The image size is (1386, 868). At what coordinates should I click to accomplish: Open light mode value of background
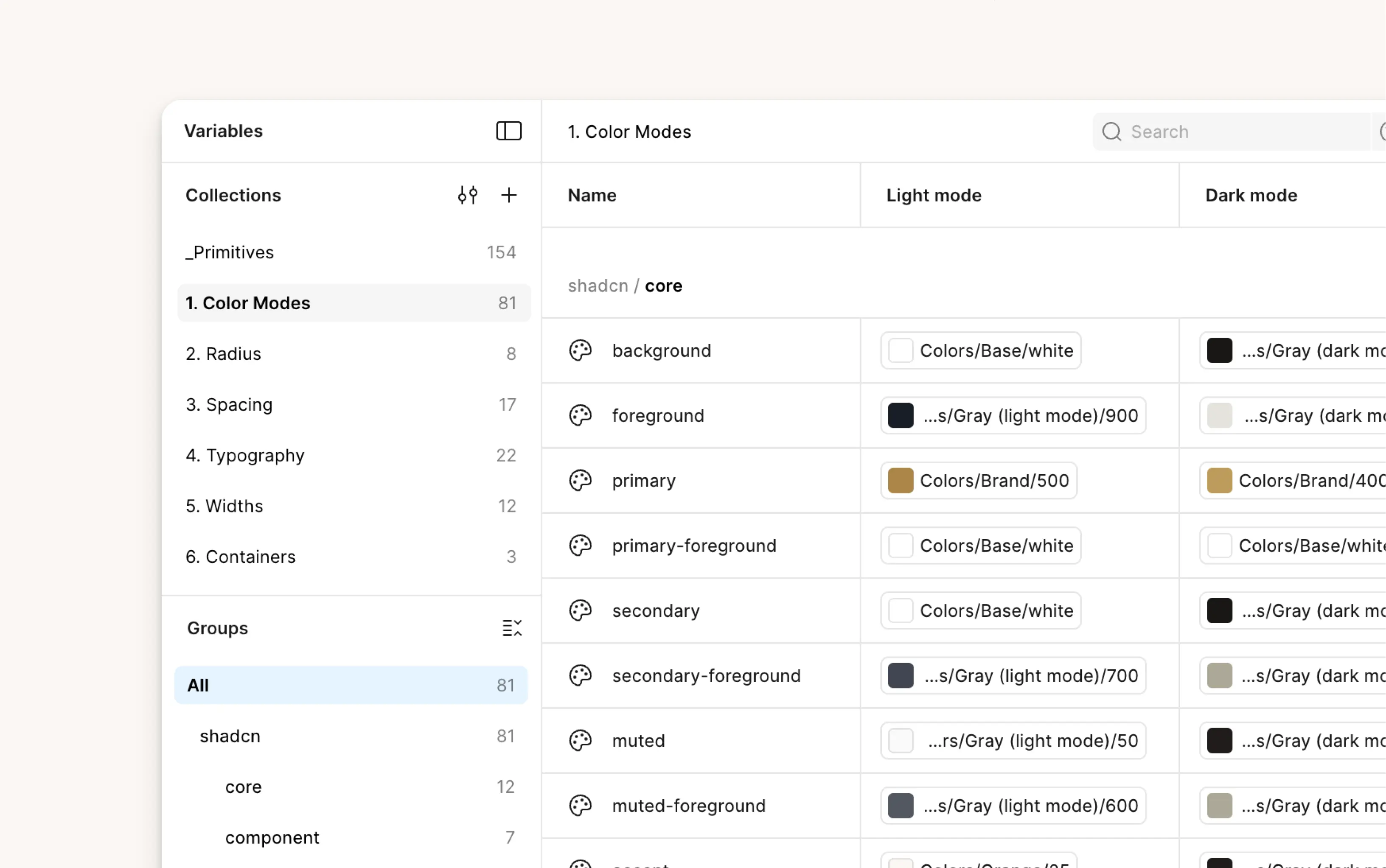pyautogui.click(x=981, y=350)
